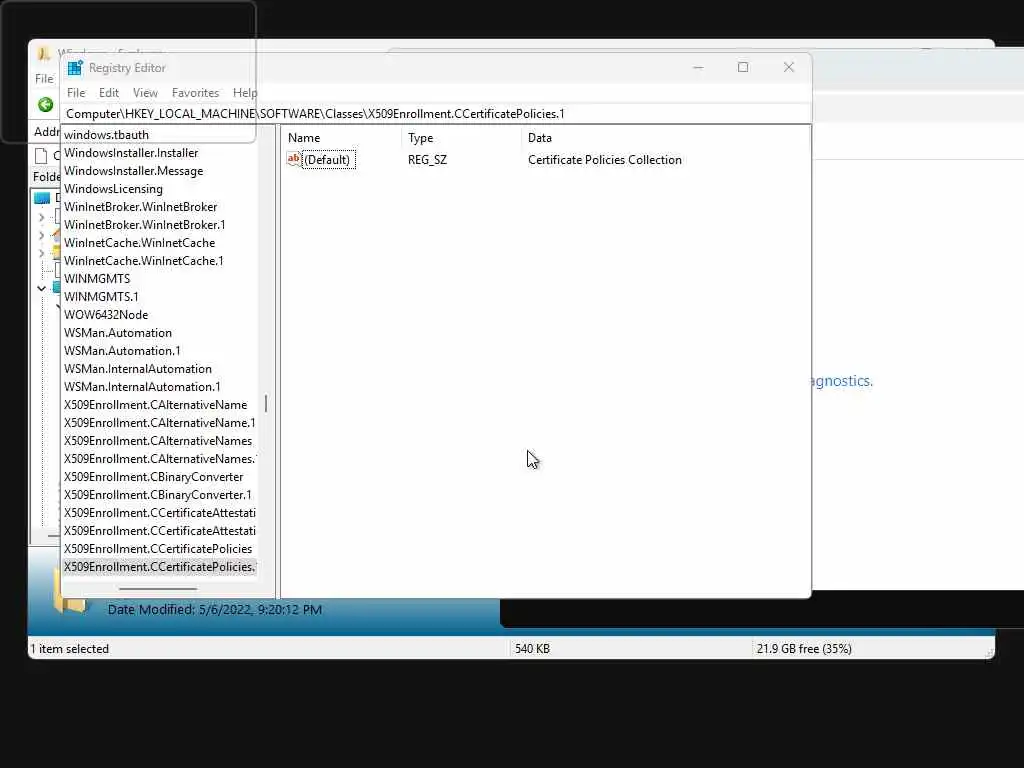This screenshot has height=768, width=1024.
Task: Click the REG_SZ type cell
Action: pos(427,160)
